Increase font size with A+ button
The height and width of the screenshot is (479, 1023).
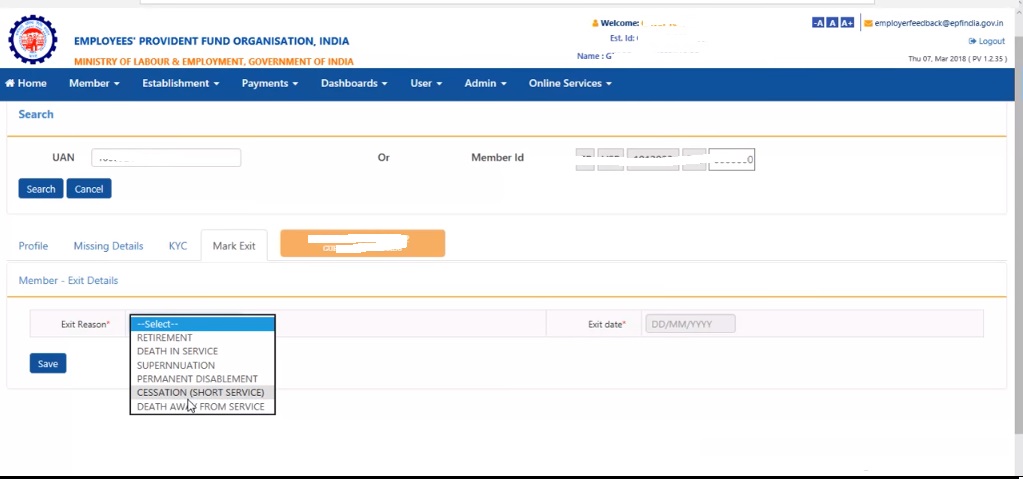[x=847, y=23]
